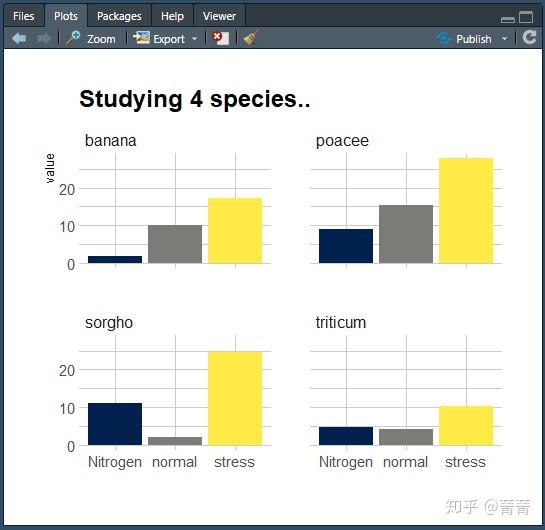Open the Viewer tab
Image resolution: width=545 pixels, height=530 pixels.
[219, 16]
